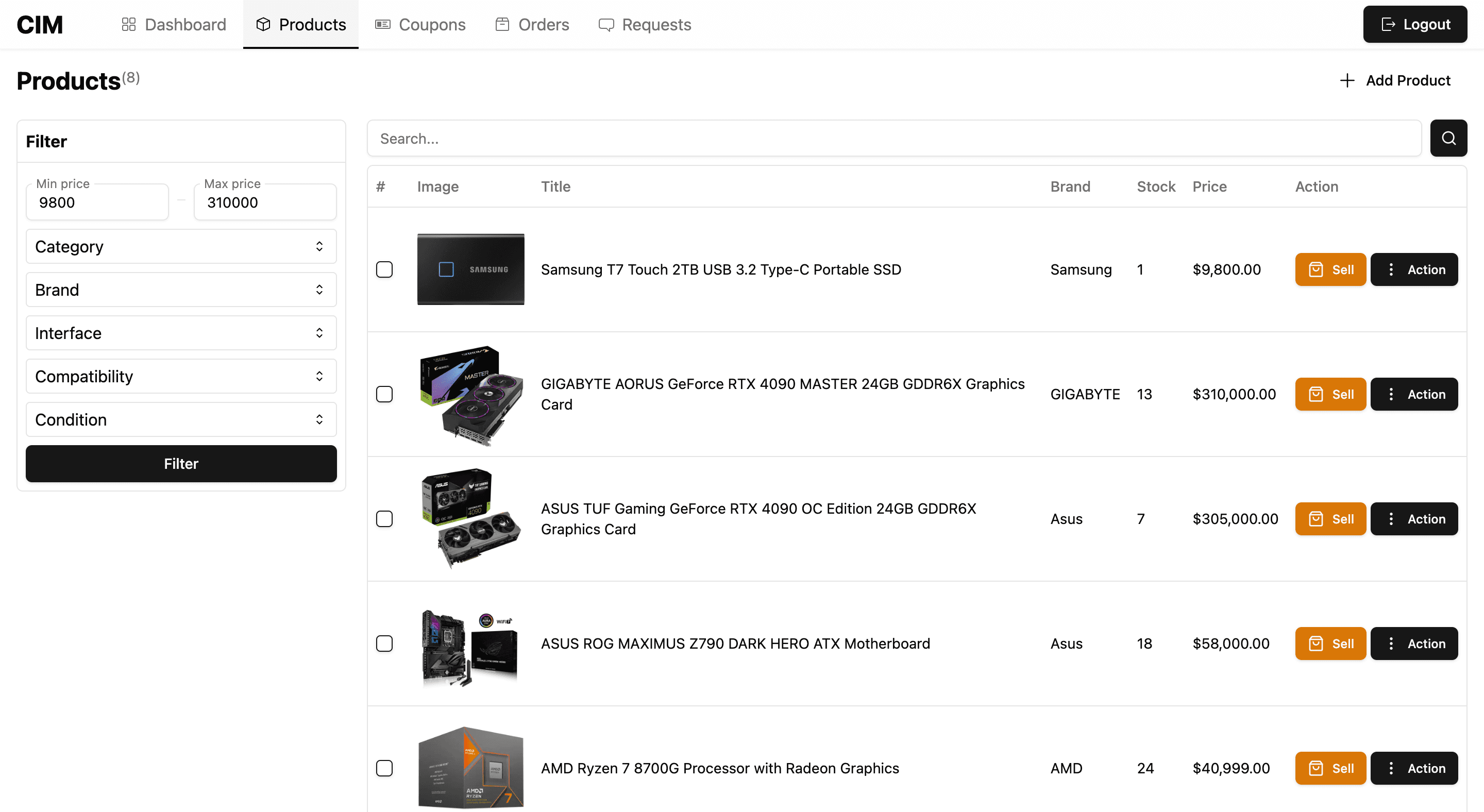Click the $58,000.00 price cell
Viewport: 1484px width, 812px height.
coord(1230,644)
